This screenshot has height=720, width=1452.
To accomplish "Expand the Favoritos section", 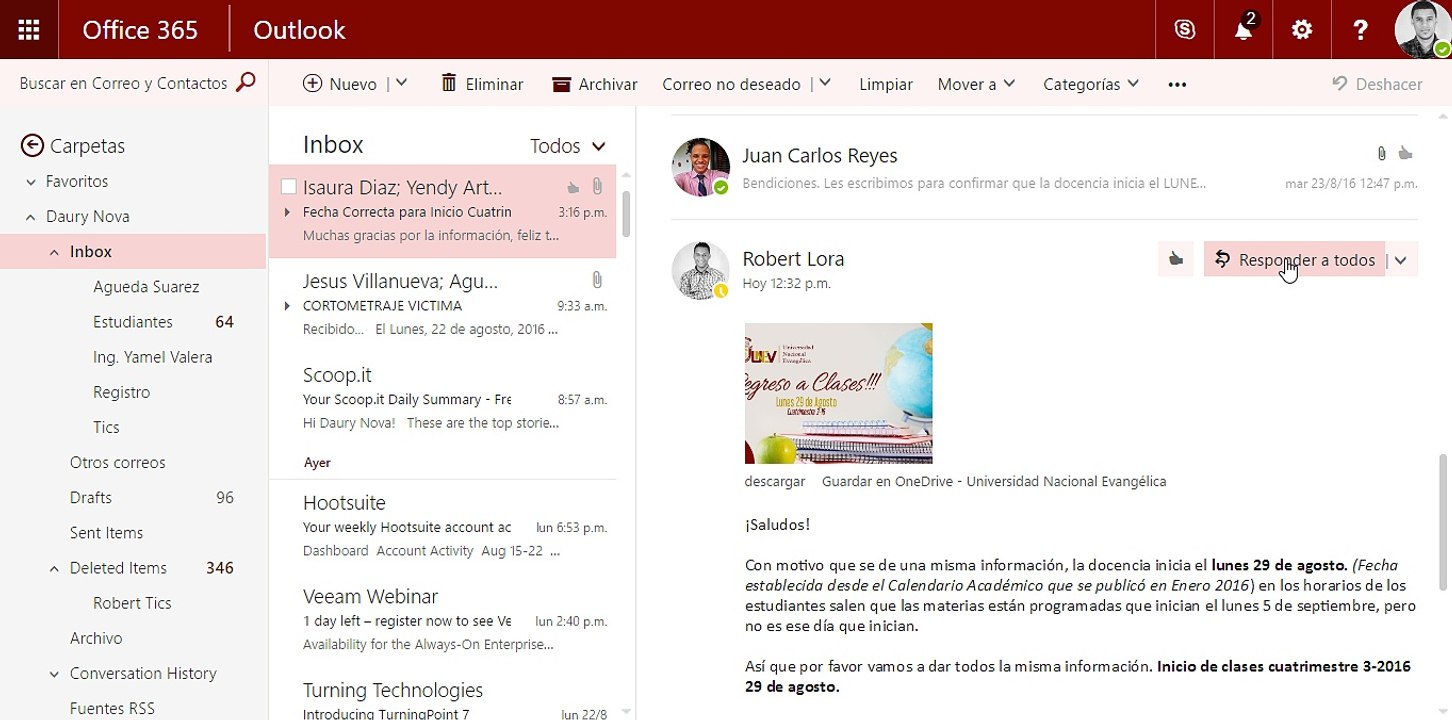I will [x=30, y=182].
